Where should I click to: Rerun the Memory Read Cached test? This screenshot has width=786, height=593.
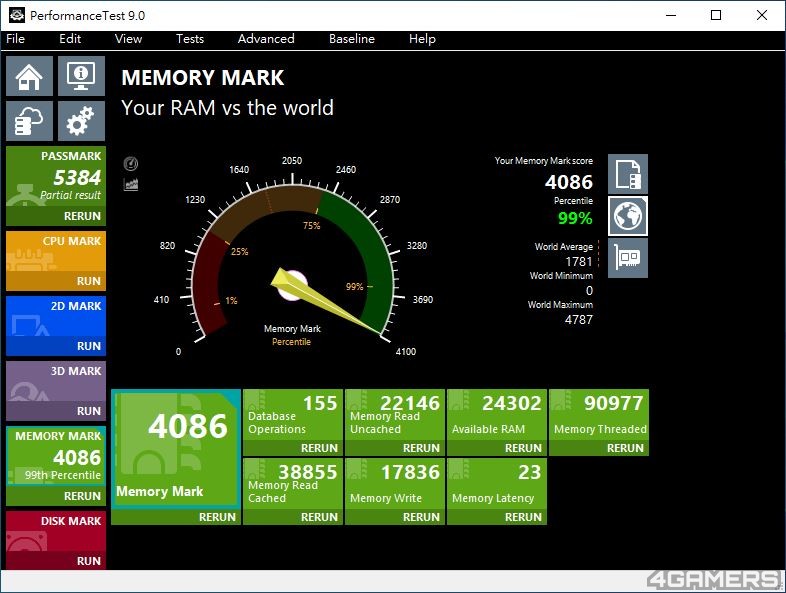click(x=293, y=517)
